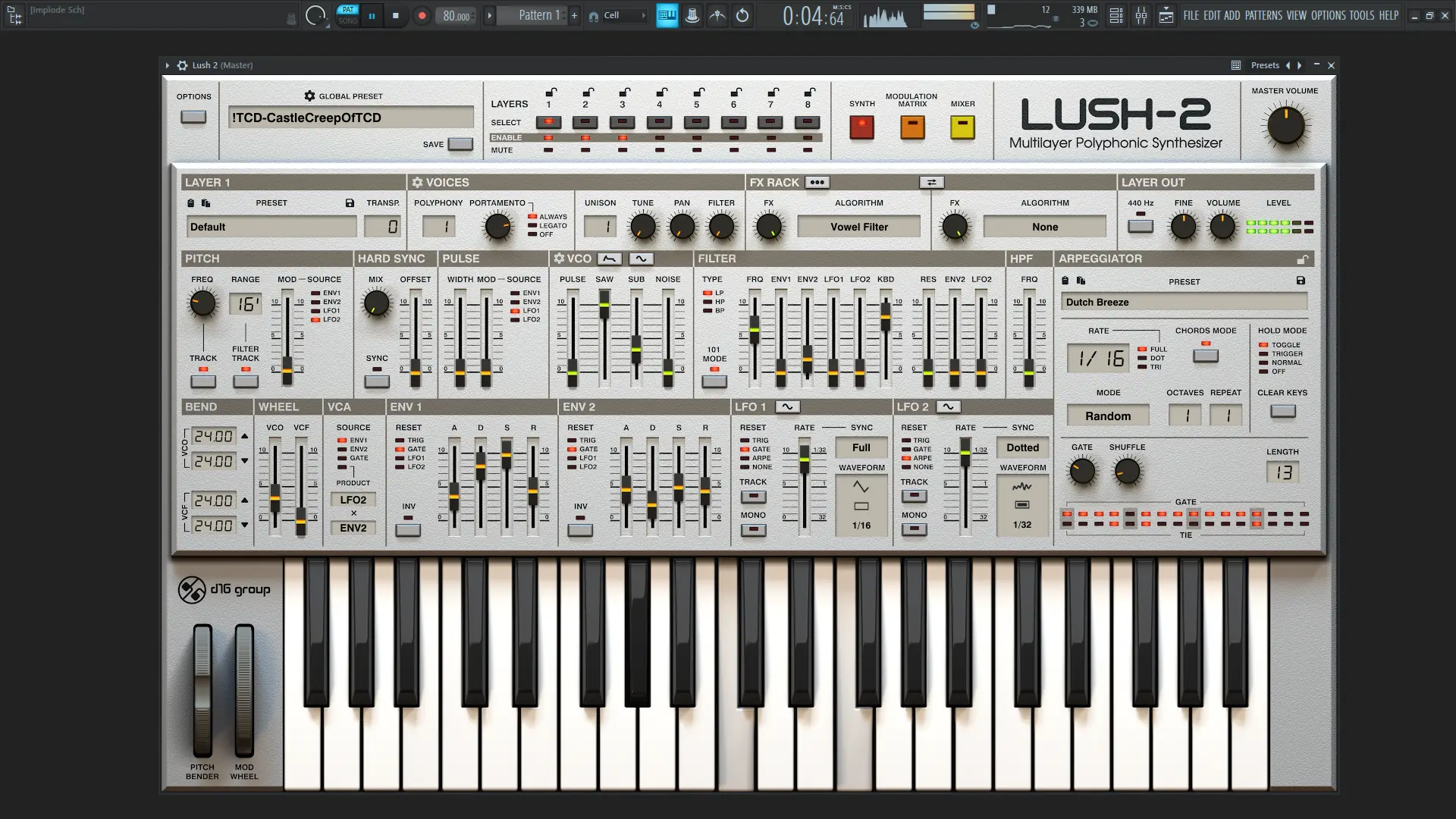
Task: Save the Arpeggiator preset with disk icon
Action: tap(1301, 281)
